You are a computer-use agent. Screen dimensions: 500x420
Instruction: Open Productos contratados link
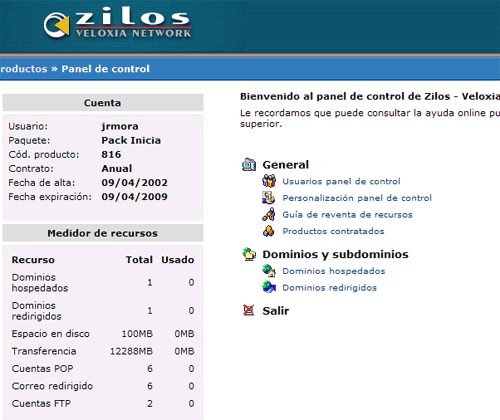[x=333, y=231]
